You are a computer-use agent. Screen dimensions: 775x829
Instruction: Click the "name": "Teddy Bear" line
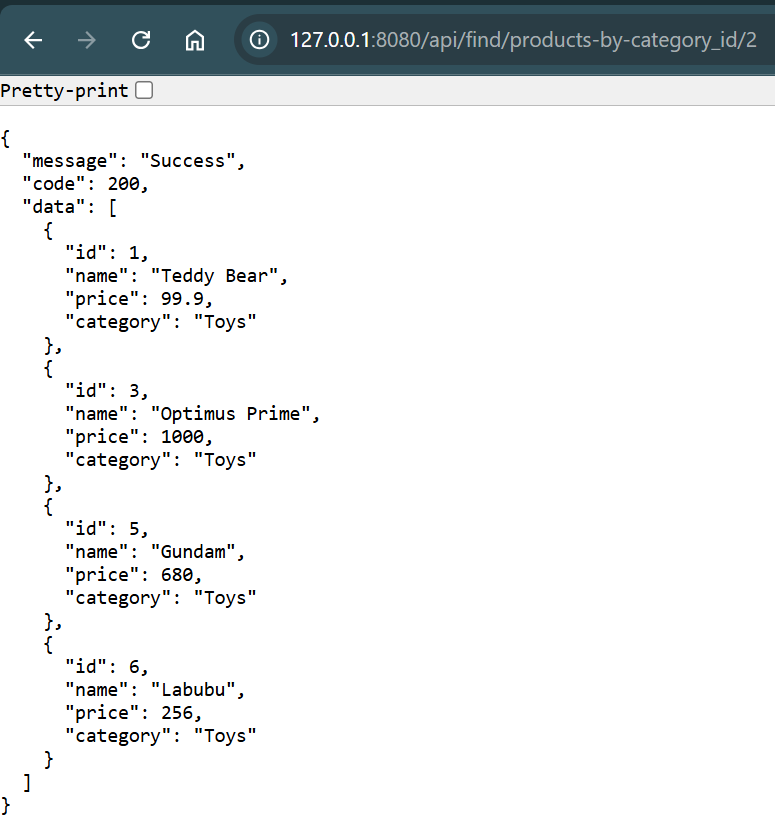(177, 276)
